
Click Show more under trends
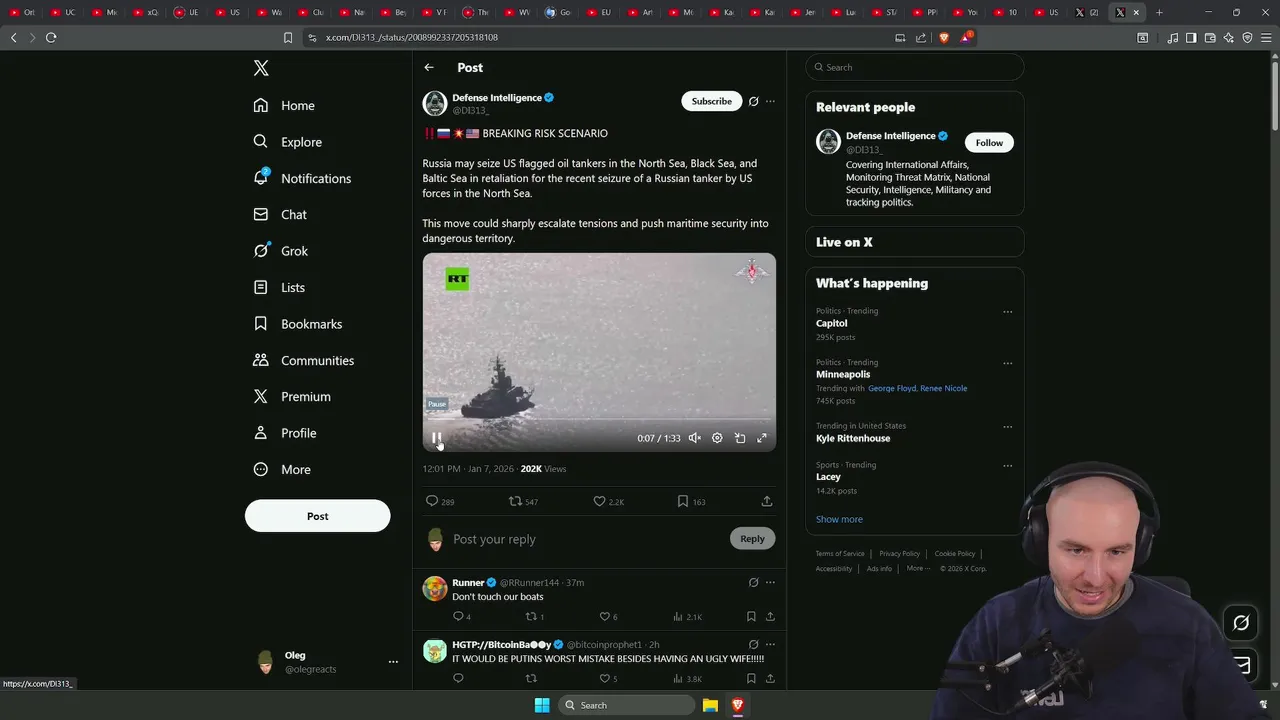(839, 519)
